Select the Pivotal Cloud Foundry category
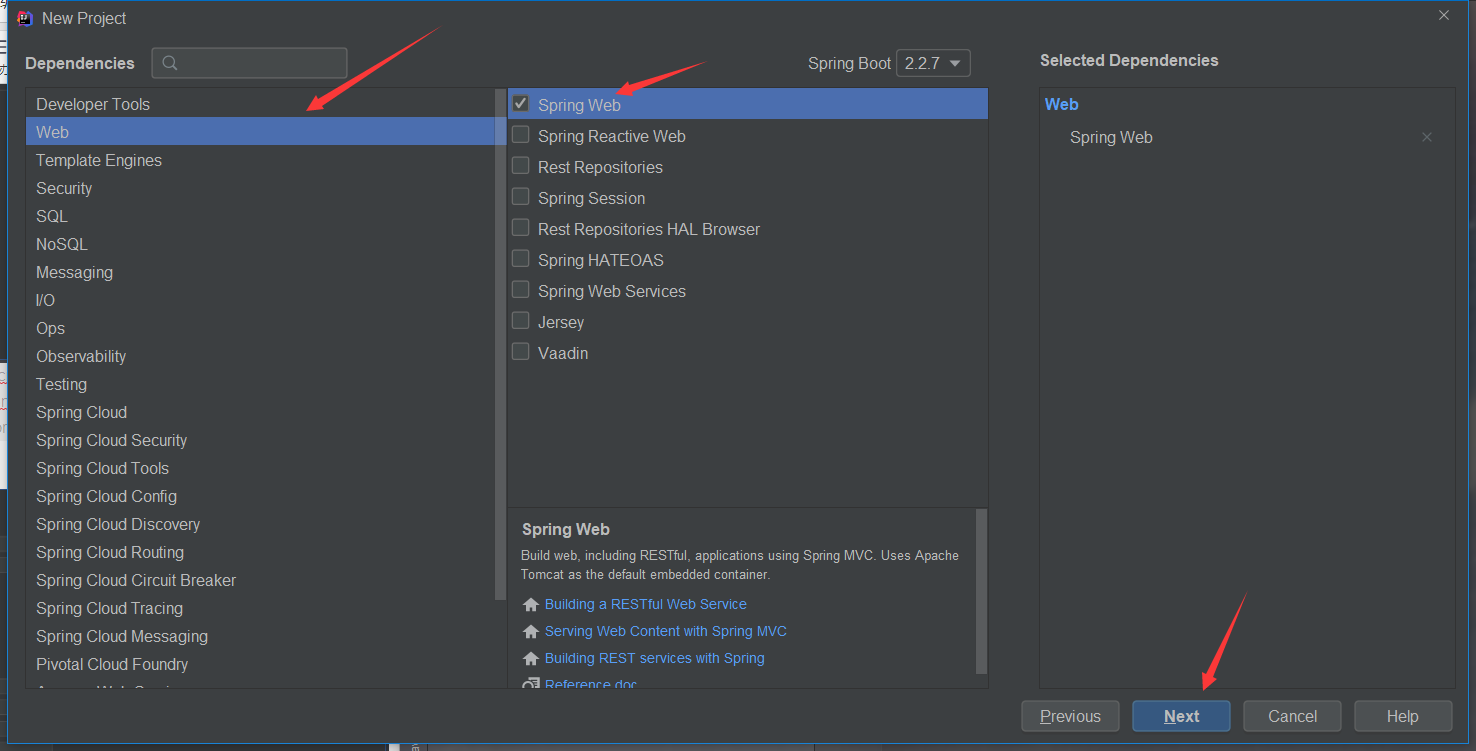The width and height of the screenshot is (1476, 751). (260, 664)
